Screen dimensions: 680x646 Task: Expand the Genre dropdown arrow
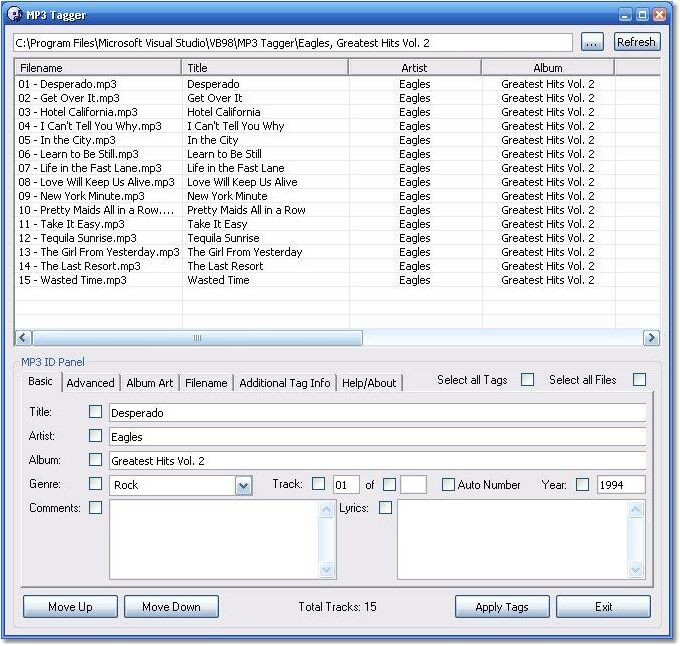point(244,486)
